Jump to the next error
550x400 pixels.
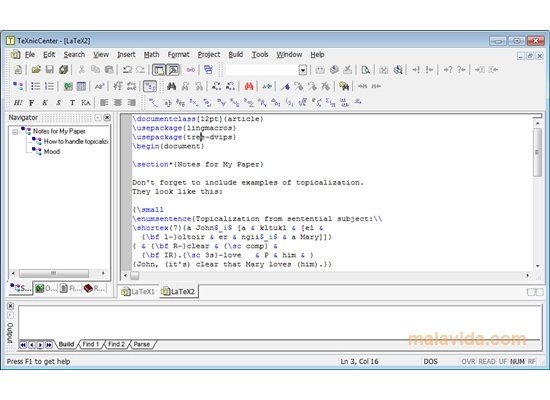click(x=416, y=70)
